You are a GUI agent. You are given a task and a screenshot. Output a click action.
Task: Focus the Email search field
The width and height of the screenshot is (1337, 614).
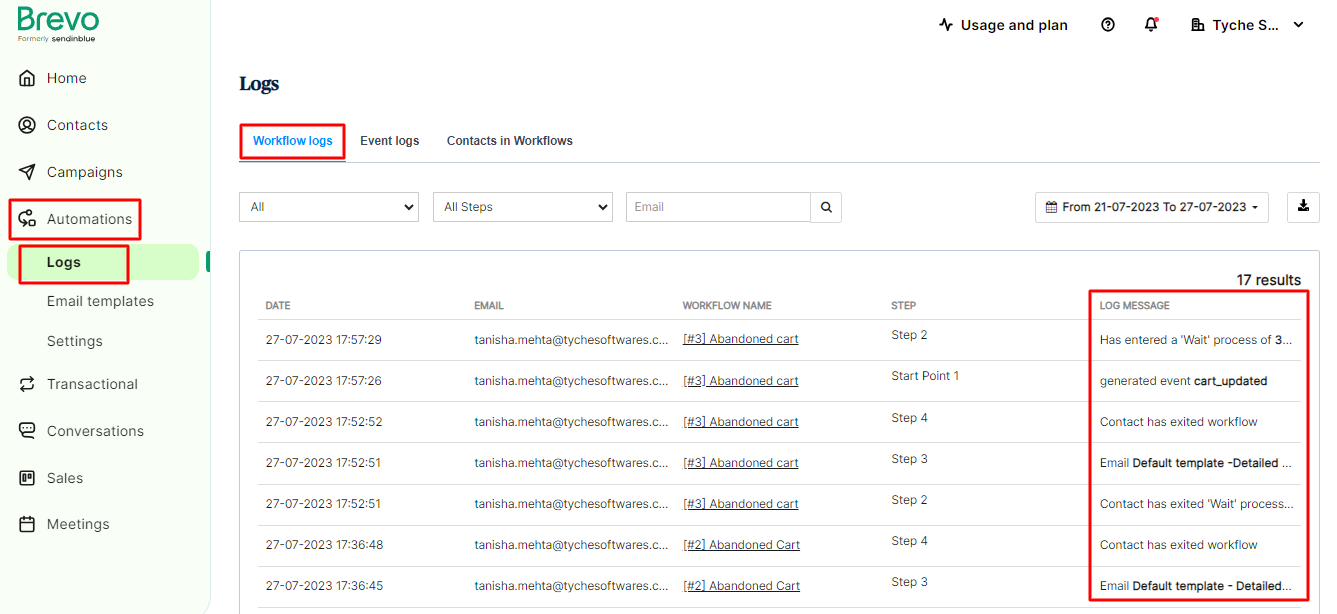coord(718,207)
